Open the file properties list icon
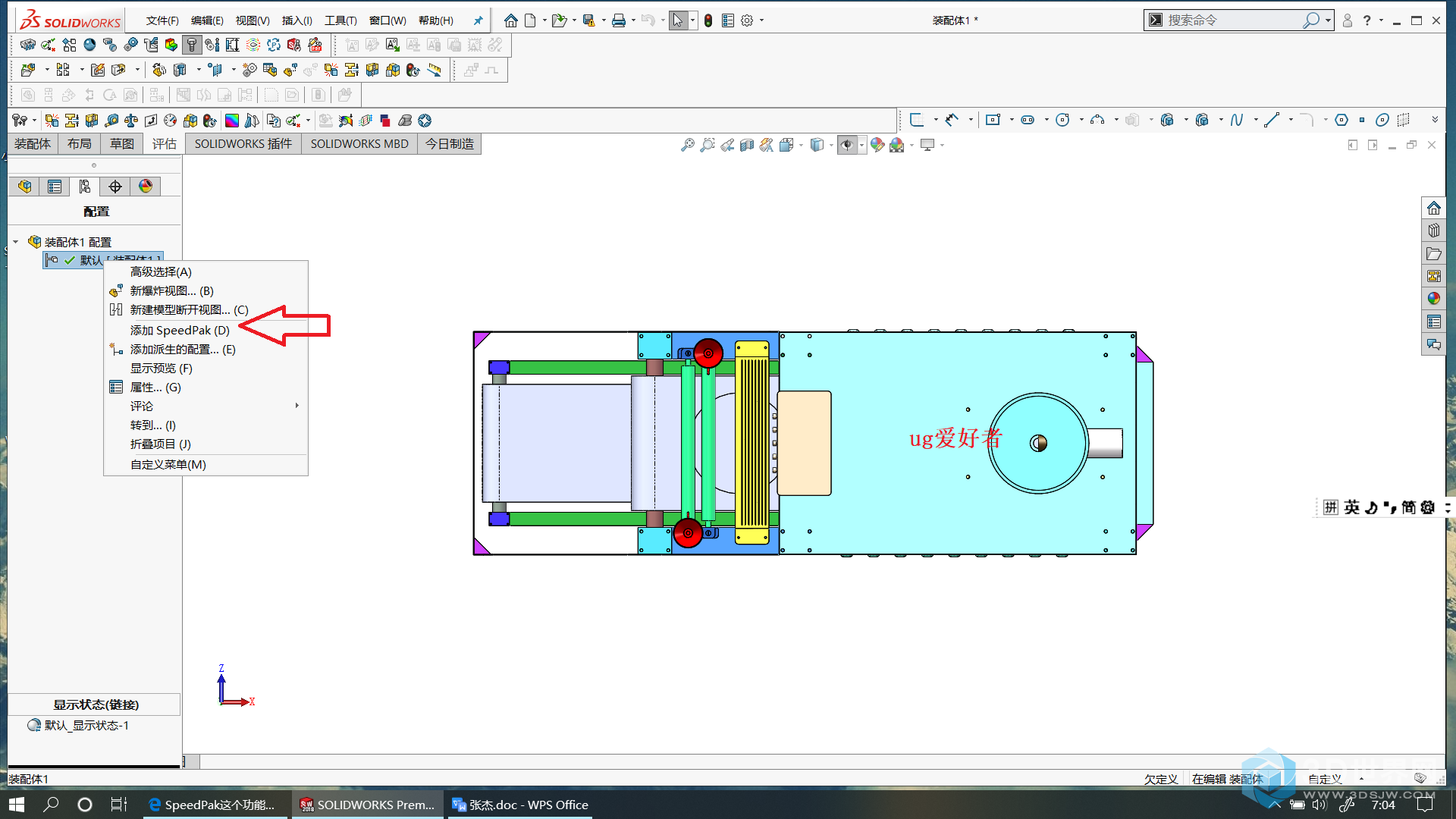The image size is (1456, 819). [727, 20]
